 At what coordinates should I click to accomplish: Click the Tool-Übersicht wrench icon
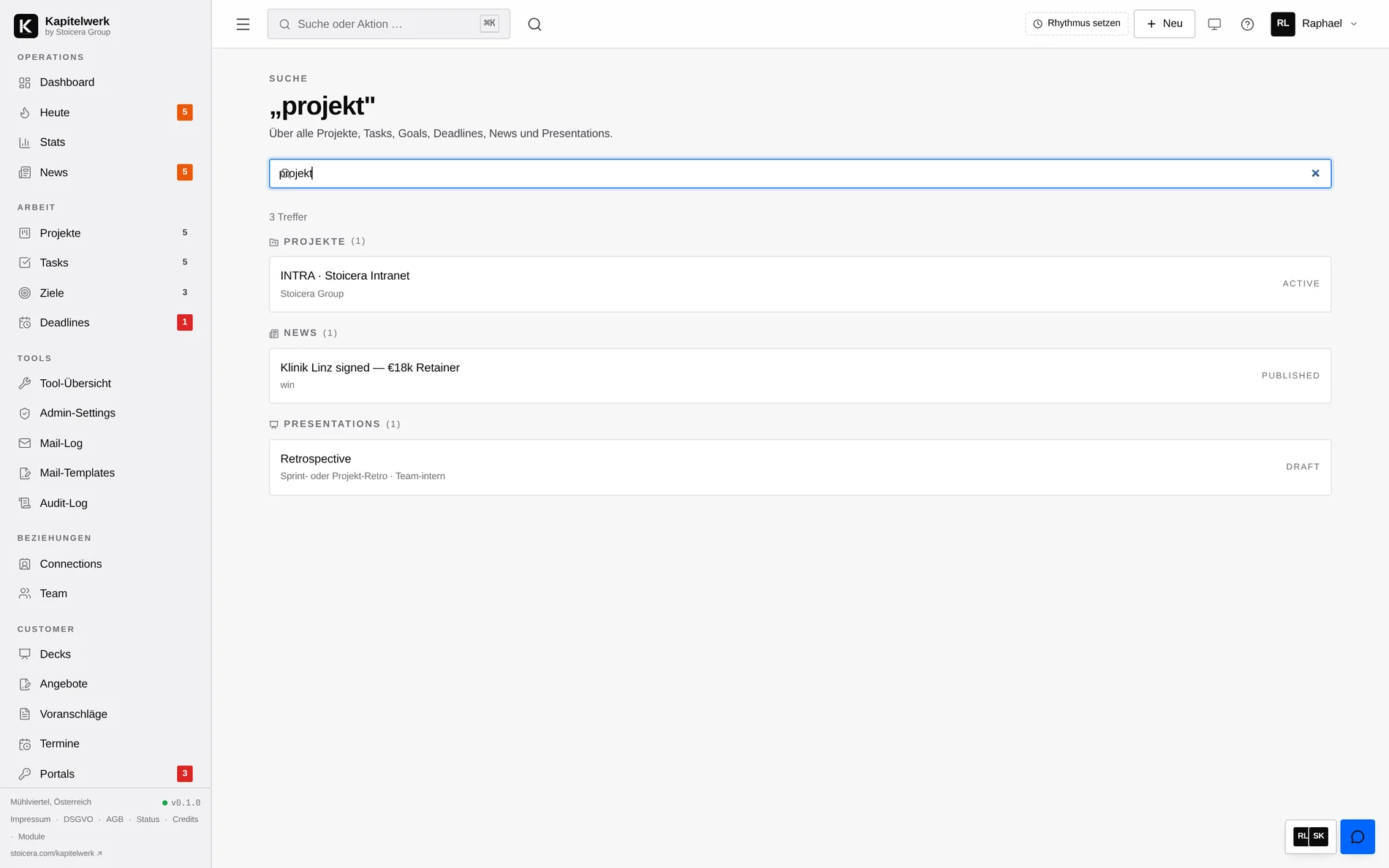(25, 384)
